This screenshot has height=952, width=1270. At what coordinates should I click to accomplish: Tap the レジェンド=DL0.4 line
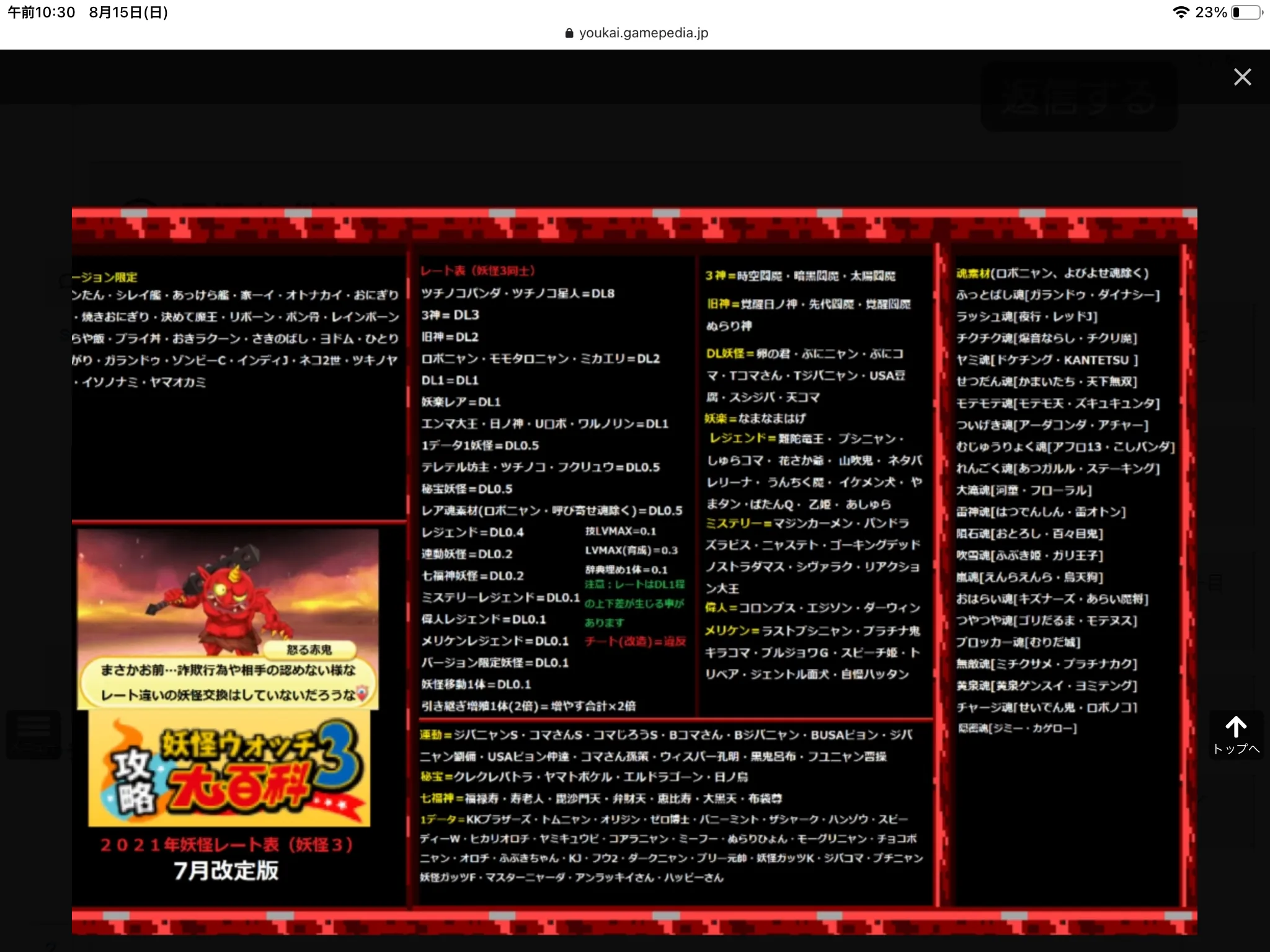click(472, 532)
